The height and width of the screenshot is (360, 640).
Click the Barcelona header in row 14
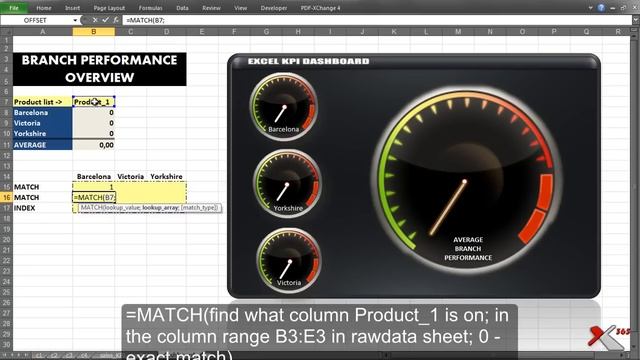[x=94, y=176]
